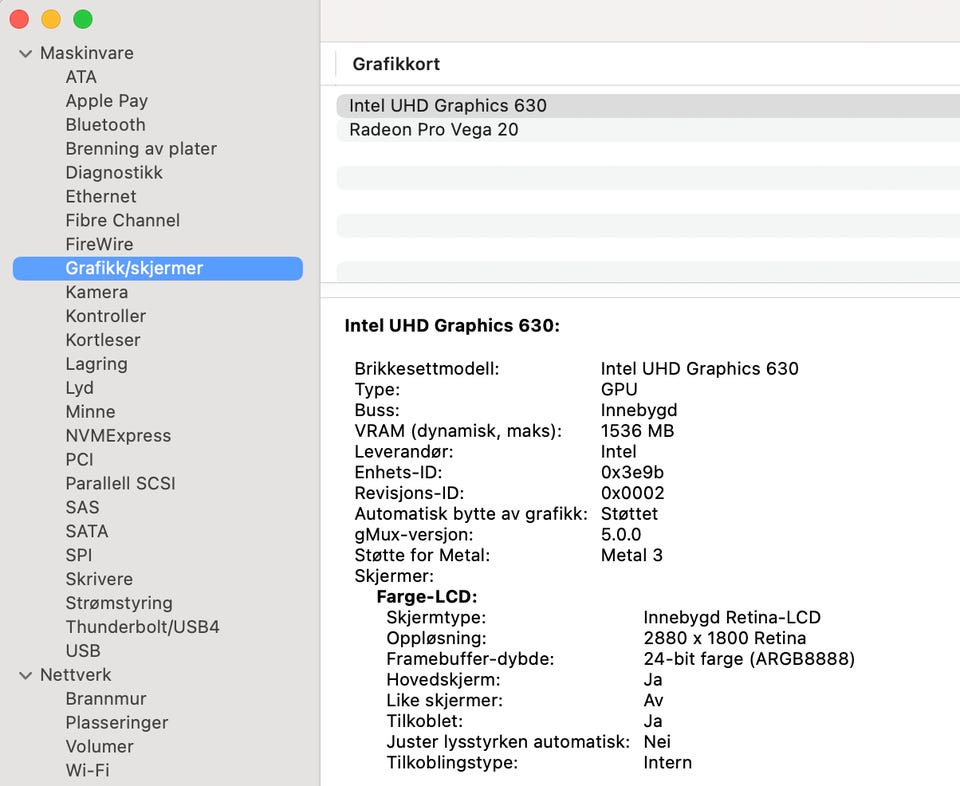This screenshot has height=786, width=960.
Task: Select Kontroller in the sidebar
Action: click(106, 316)
